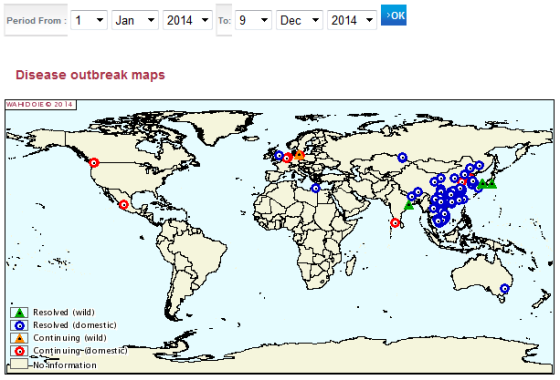Click the orange triangle marker in Germany
The width and height of the screenshot is (560, 380).
[x=299, y=155]
